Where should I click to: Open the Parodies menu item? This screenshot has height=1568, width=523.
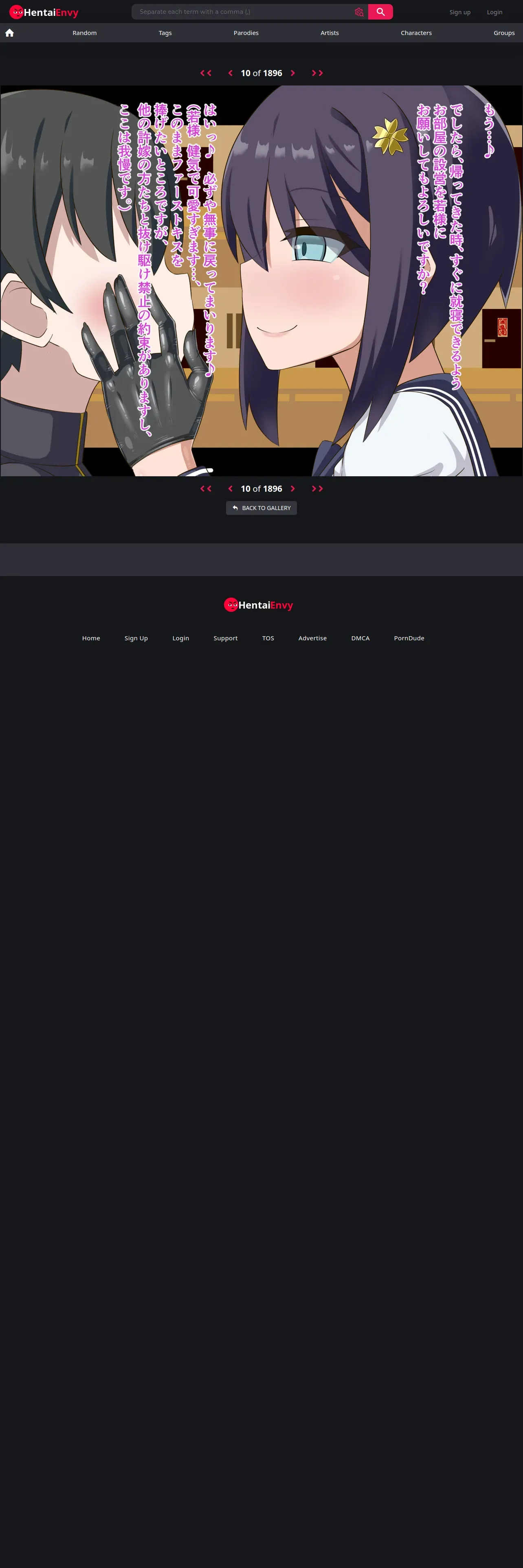246,33
